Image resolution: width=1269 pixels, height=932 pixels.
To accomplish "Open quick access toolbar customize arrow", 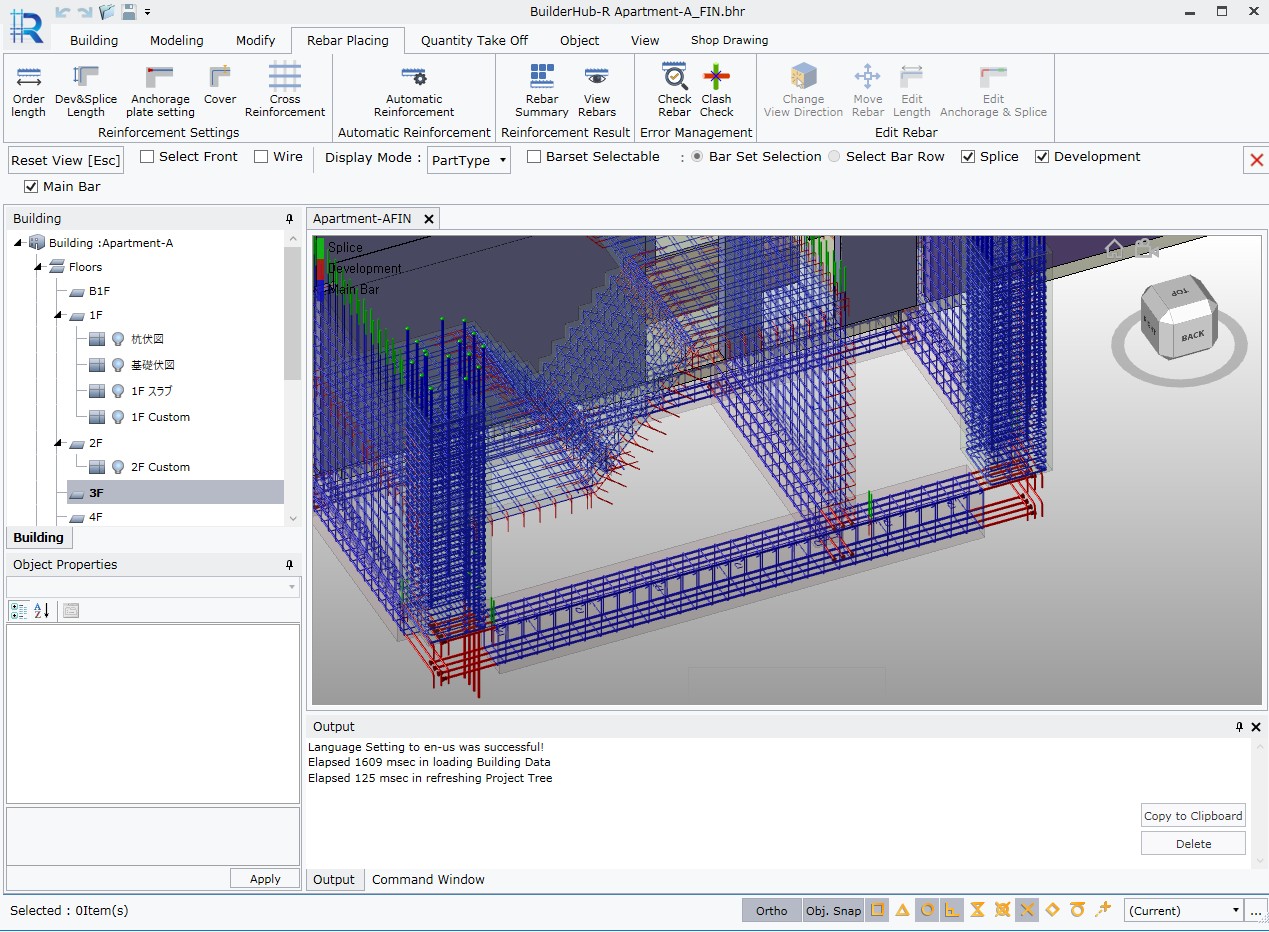I will pos(148,12).
